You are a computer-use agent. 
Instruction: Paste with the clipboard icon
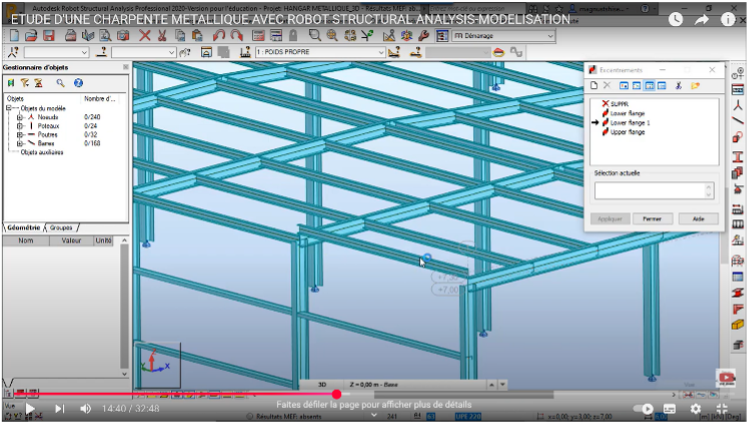(x=197, y=35)
